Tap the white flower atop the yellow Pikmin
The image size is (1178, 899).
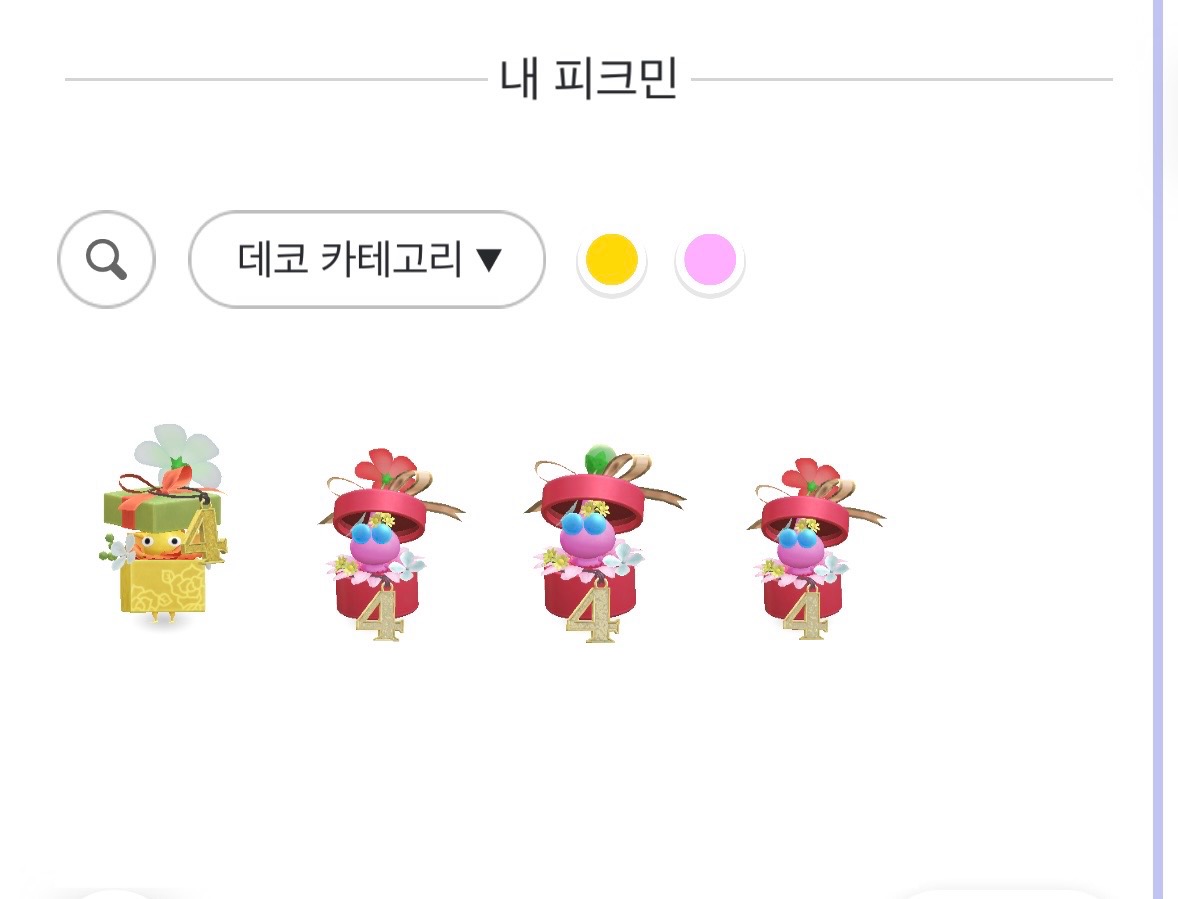click(177, 451)
